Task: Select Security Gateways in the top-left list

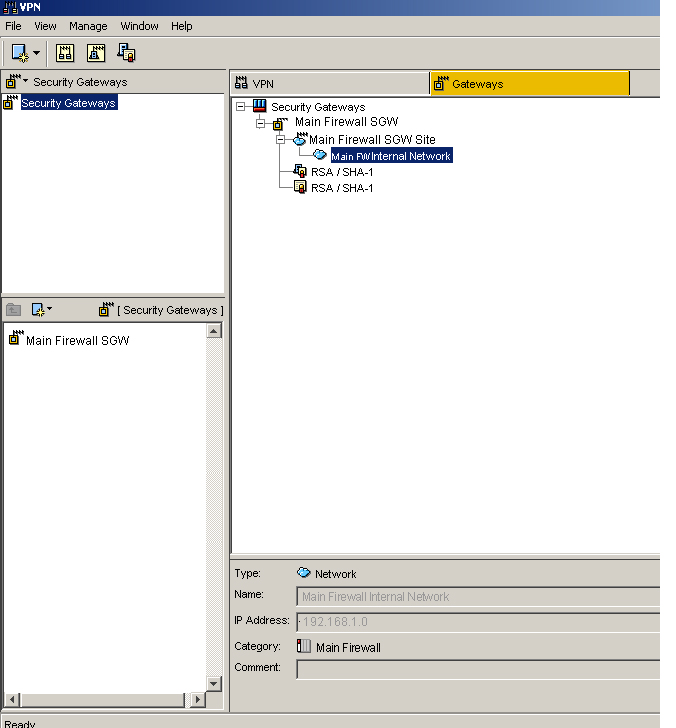Action: tap(68, 103)
